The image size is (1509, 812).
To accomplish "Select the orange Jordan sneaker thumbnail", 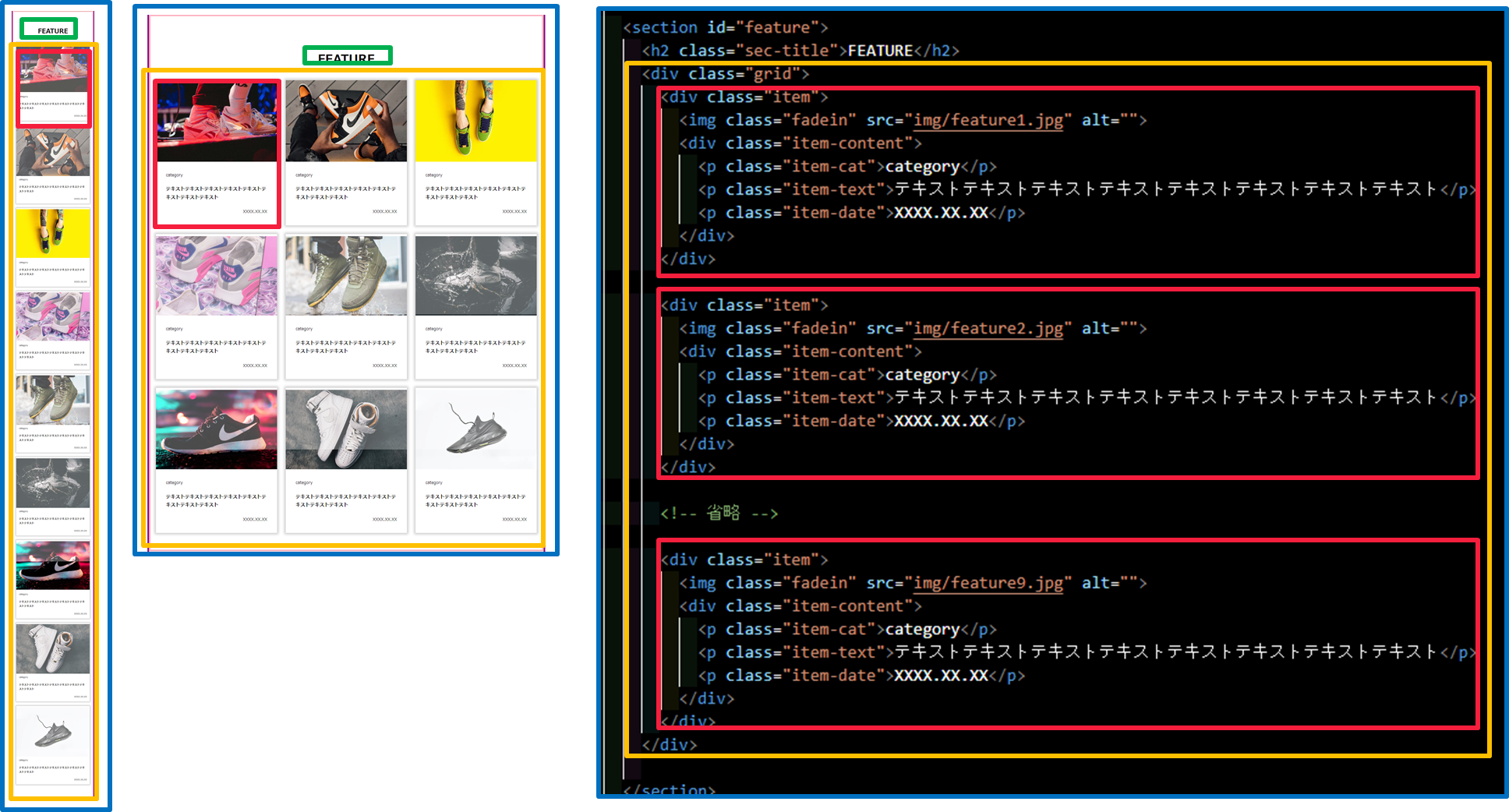I will click(345, 121).
